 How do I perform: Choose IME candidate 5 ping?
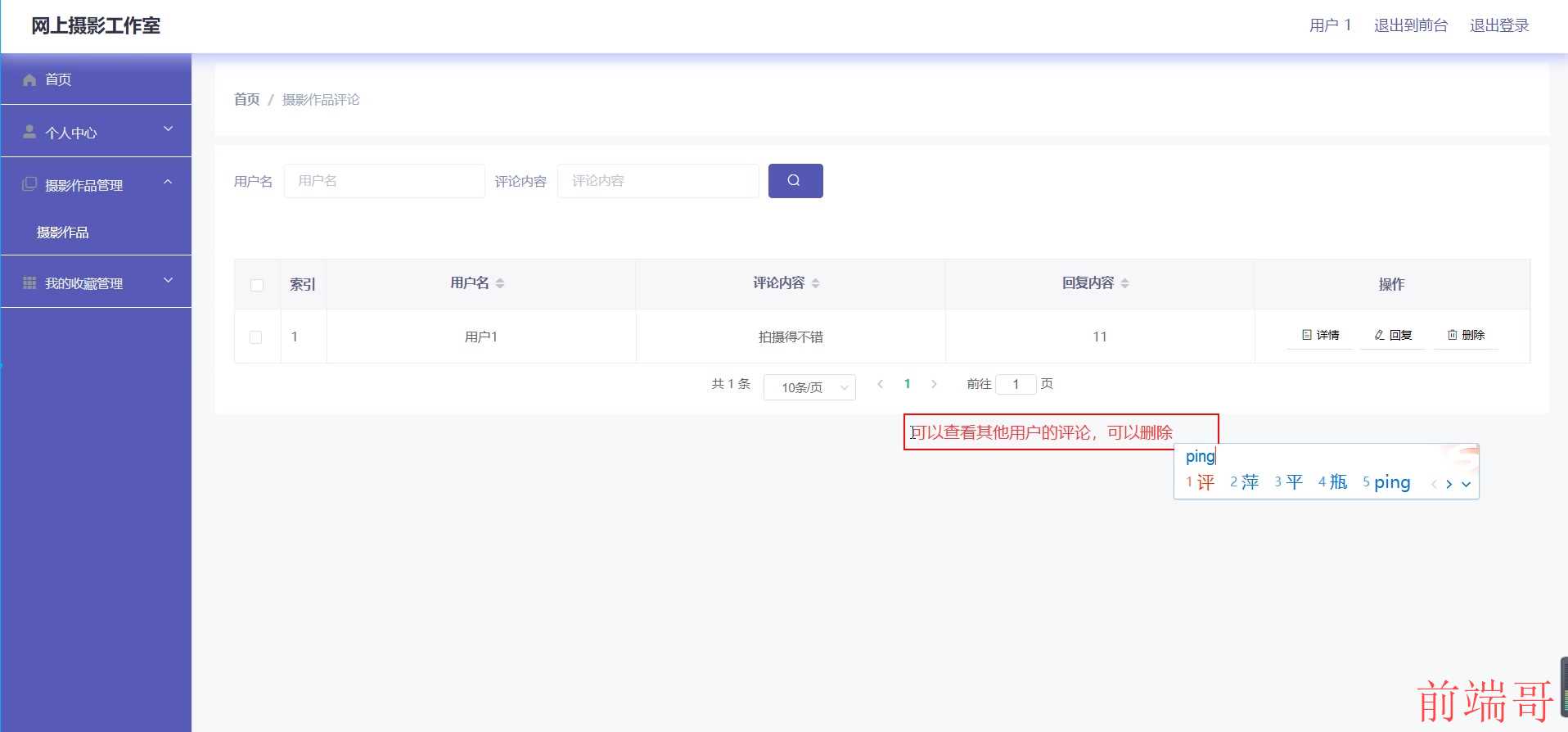(x=1386, y=482)
